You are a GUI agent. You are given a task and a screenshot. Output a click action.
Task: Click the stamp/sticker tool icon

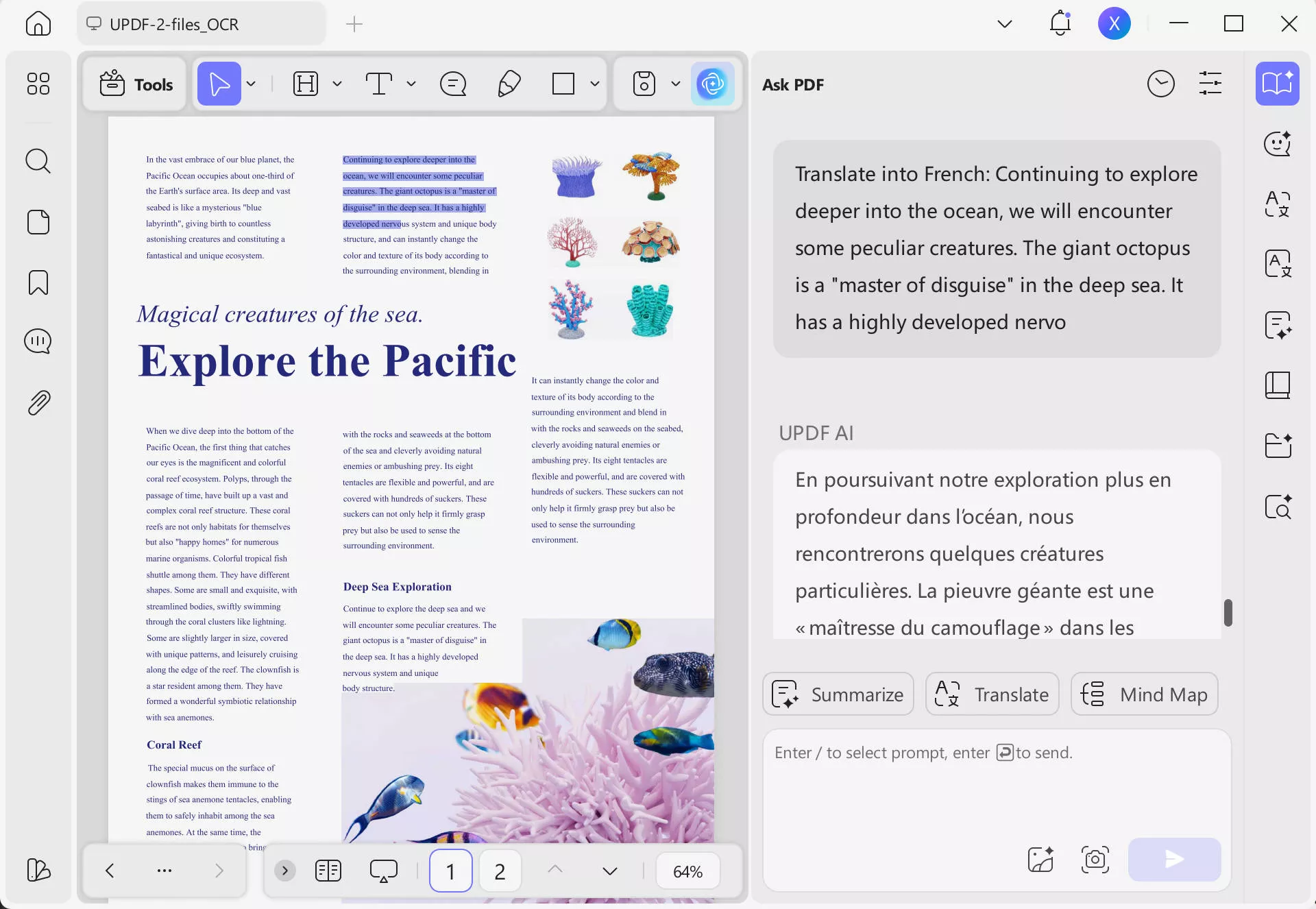point(644,84)
